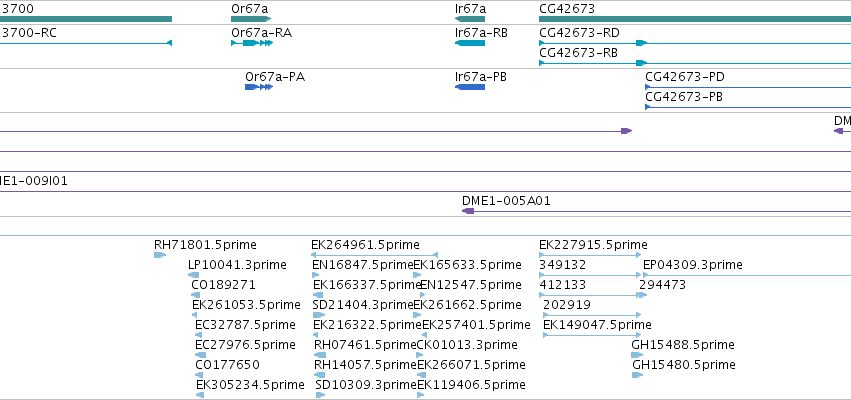Screen dimensions: 851x400
Task: Select the Ir67a-RB transcript glyph
Action: [x=470, y=43]
